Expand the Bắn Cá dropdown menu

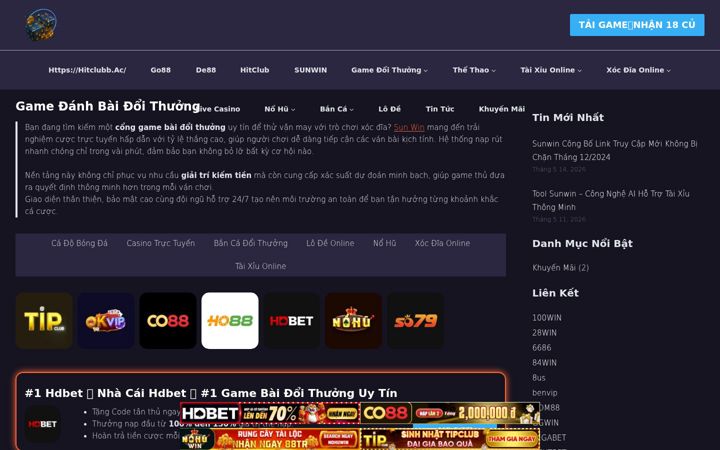point(337,109)
